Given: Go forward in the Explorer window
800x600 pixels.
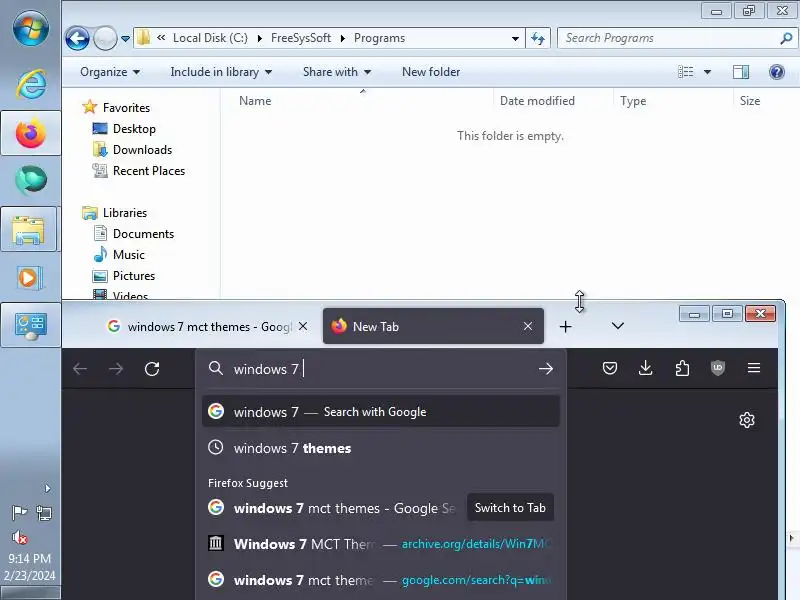Looking at the screenshot, I should [105, 38].
